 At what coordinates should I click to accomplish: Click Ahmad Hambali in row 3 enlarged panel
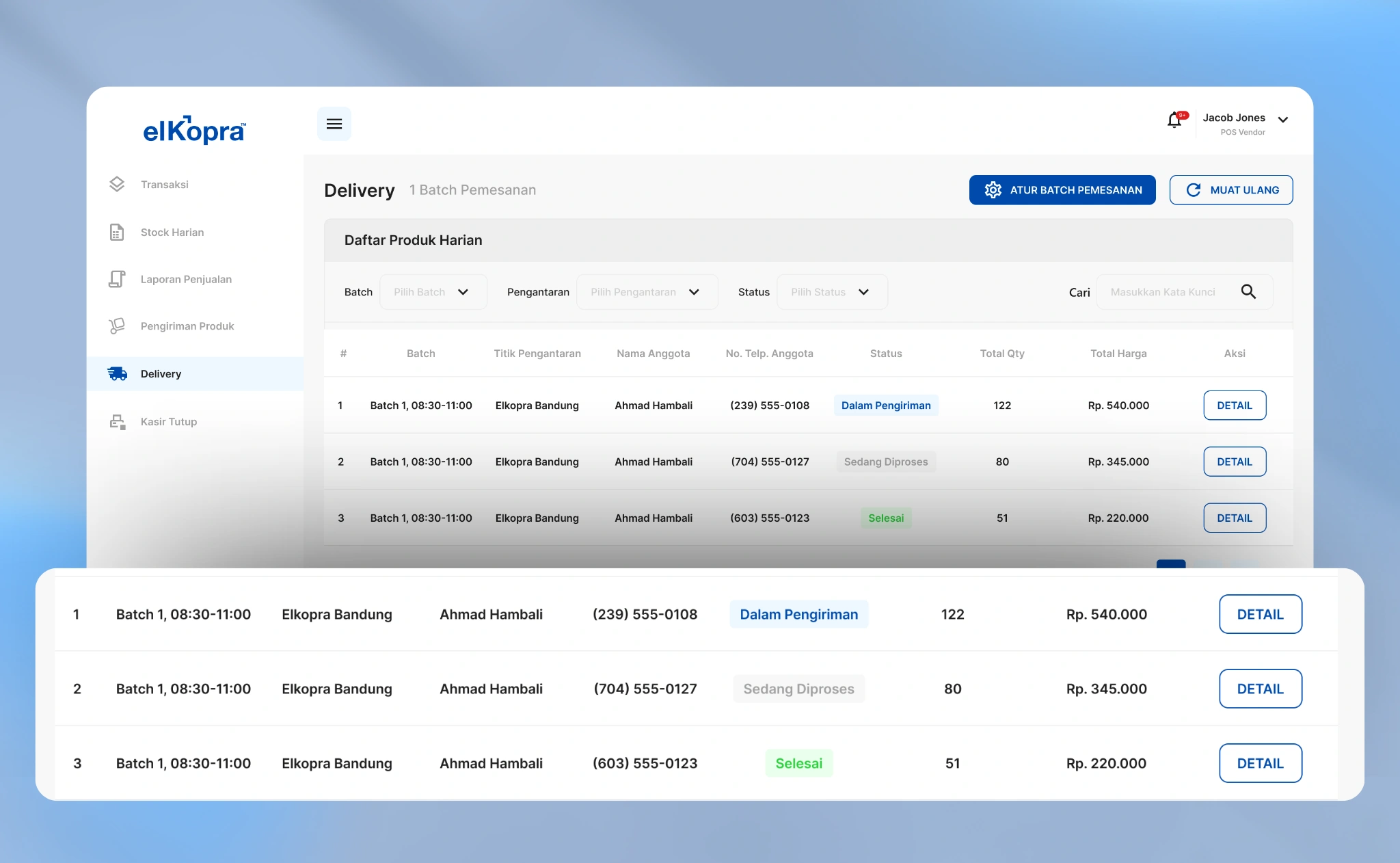[492, 763]
